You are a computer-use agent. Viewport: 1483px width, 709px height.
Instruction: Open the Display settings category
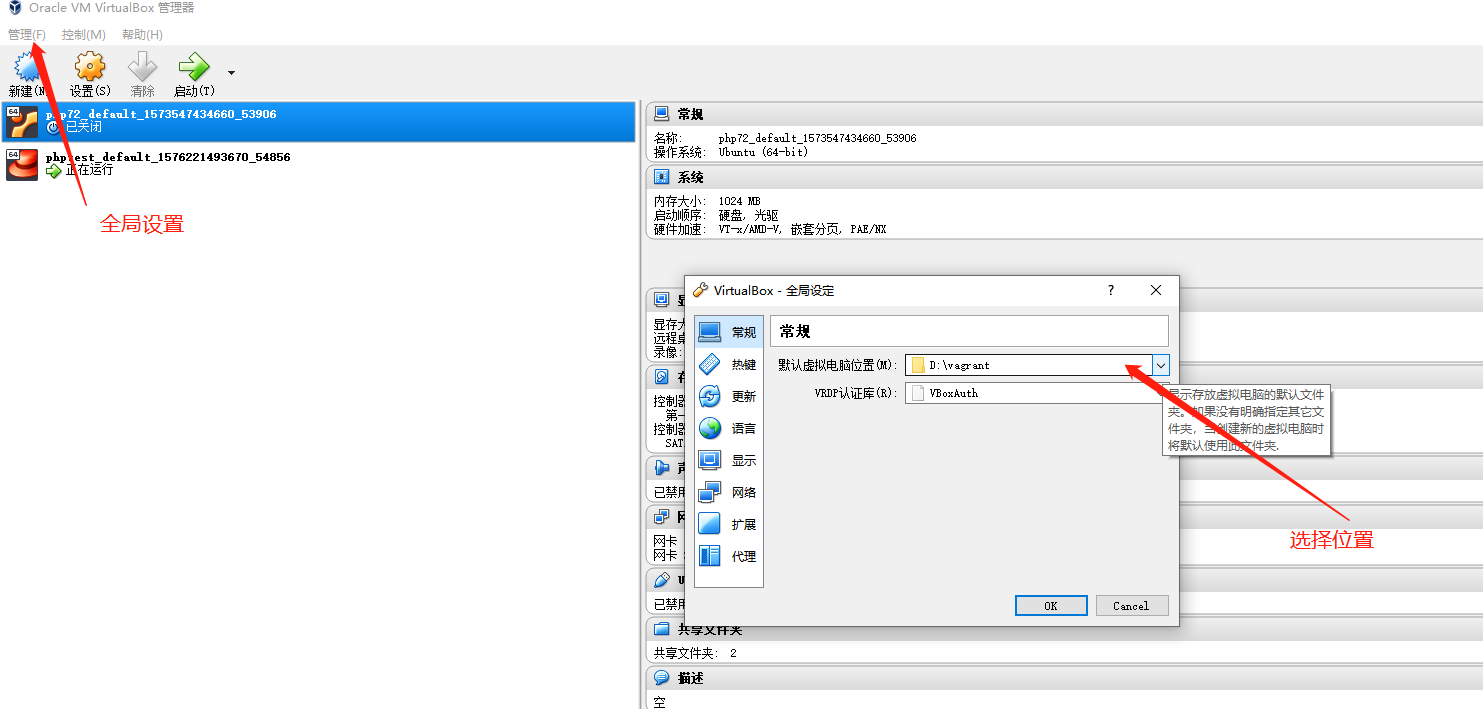coord(729,461)
